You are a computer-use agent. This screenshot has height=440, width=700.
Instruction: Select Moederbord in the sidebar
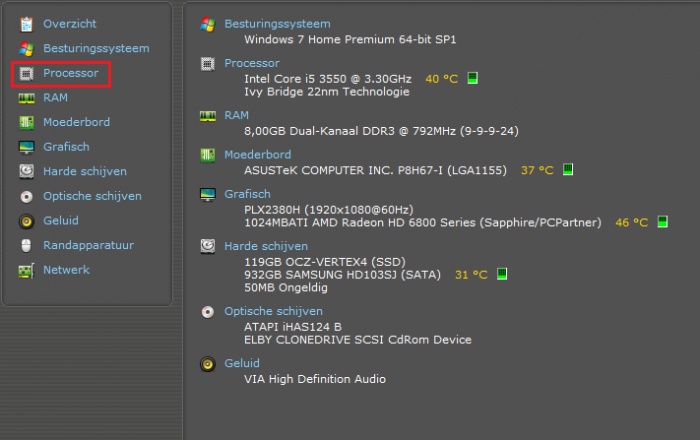click(x=76, y=122)
